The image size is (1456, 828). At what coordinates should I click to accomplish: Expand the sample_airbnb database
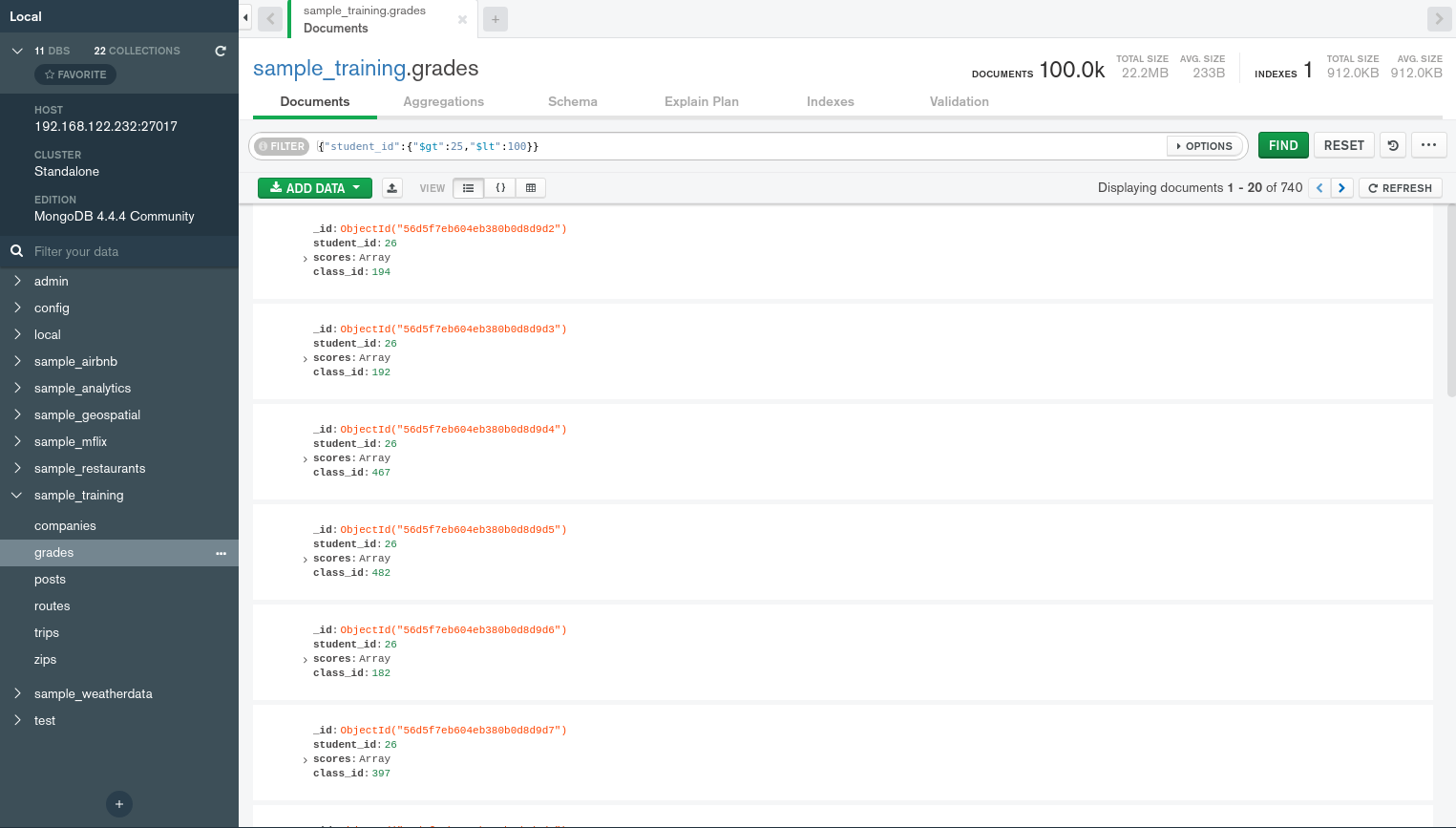(x=17, y=361)
